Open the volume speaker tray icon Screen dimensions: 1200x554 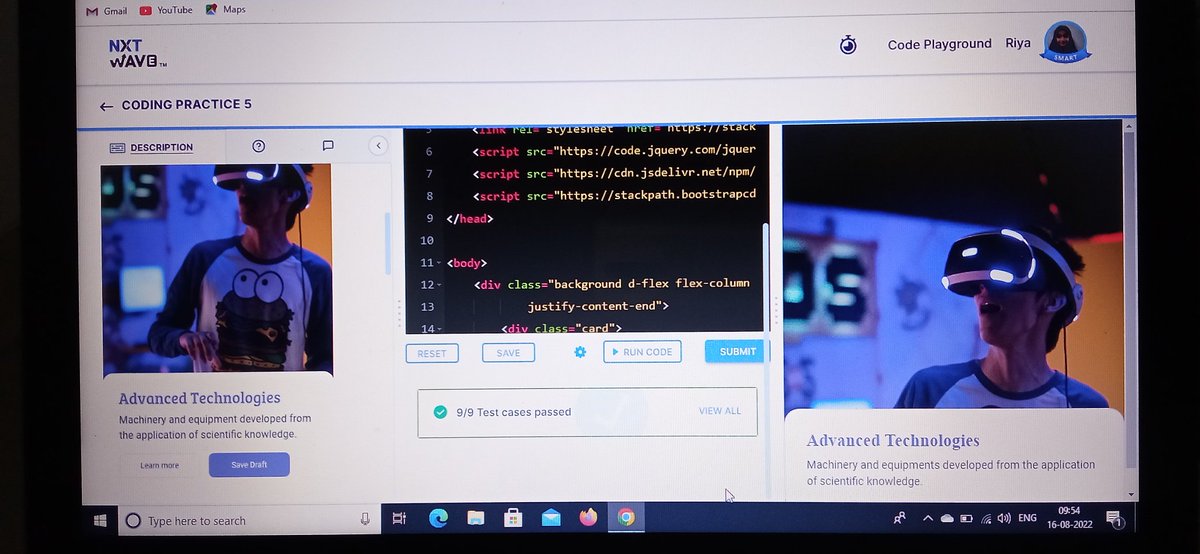click(x=1003, y=519)
